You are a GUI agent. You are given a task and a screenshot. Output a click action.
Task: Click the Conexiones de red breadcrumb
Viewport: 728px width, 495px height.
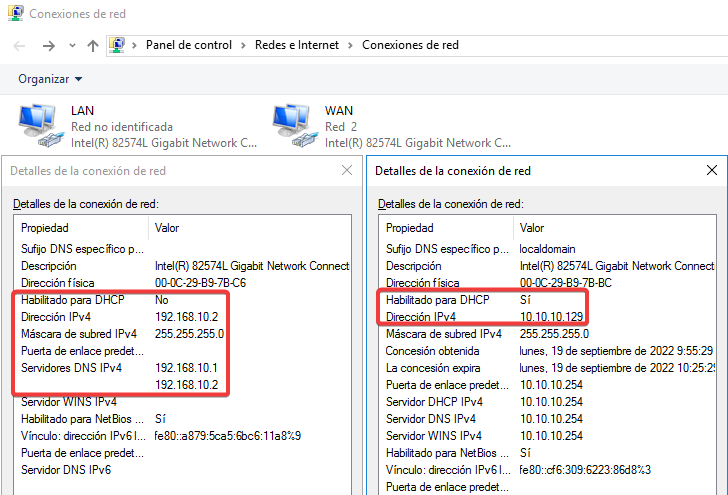coord(410,45)
